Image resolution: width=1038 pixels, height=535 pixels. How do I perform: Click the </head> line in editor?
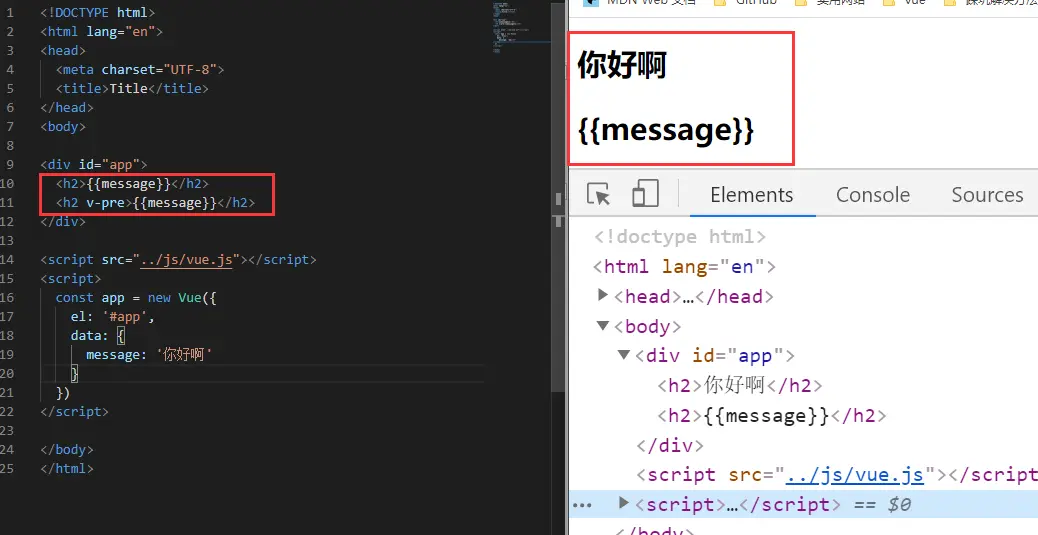click(66, 107)
